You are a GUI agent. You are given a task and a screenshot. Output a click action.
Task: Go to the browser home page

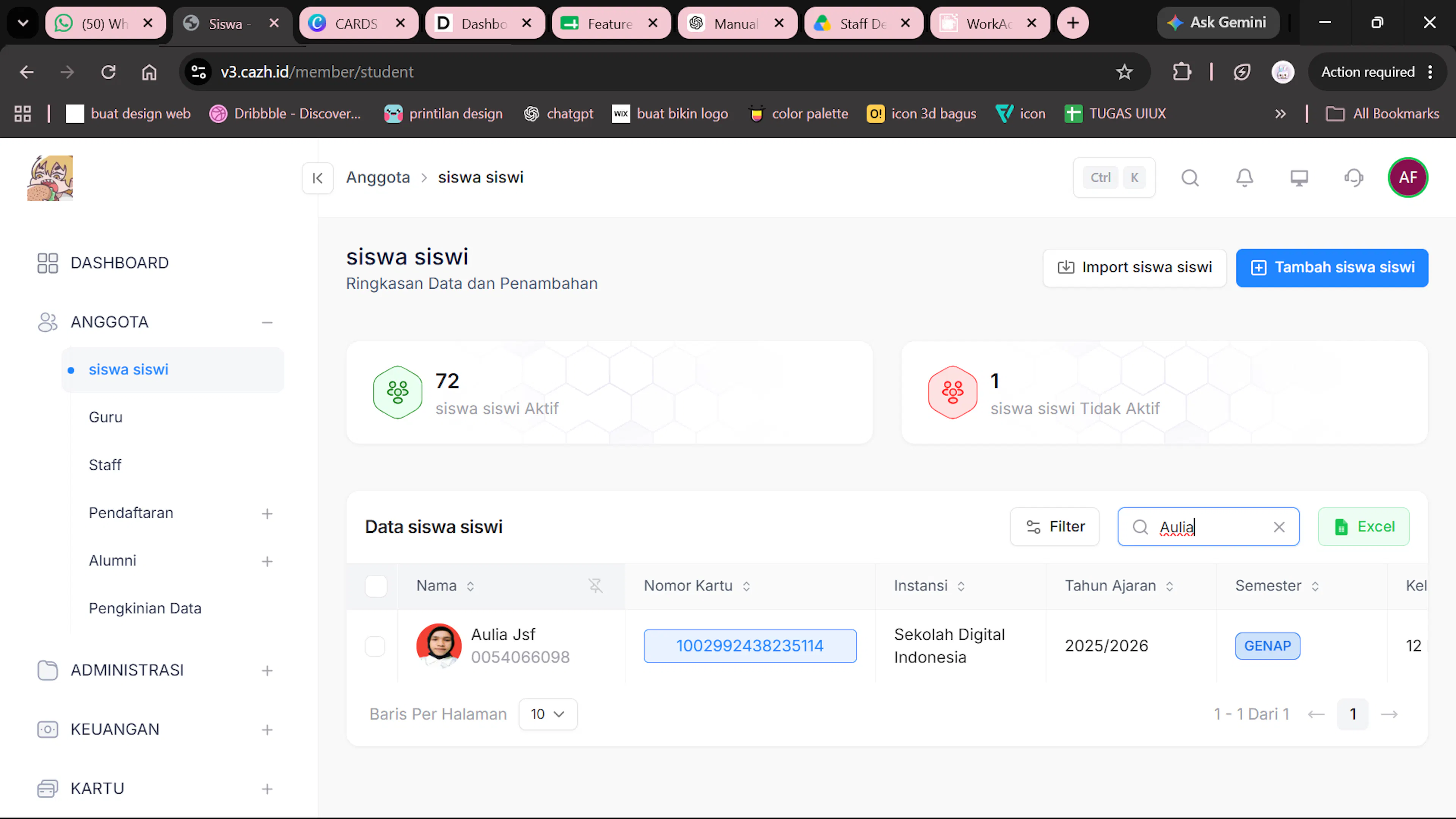[149, 72]
